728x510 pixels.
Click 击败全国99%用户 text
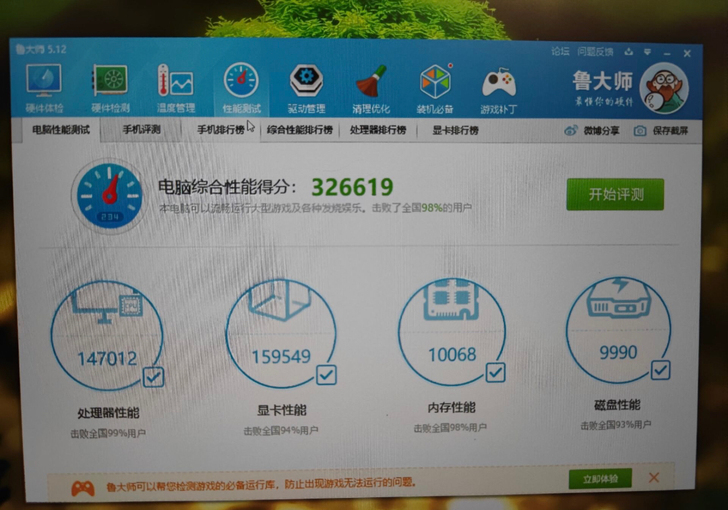(x=108, y=434)
